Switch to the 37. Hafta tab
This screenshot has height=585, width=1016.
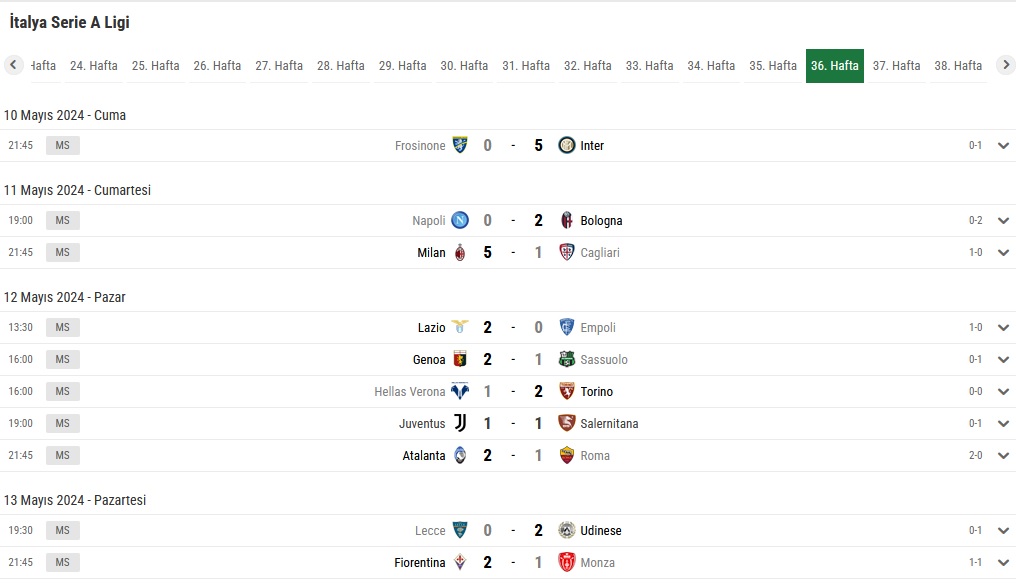(x=896, y=65)
